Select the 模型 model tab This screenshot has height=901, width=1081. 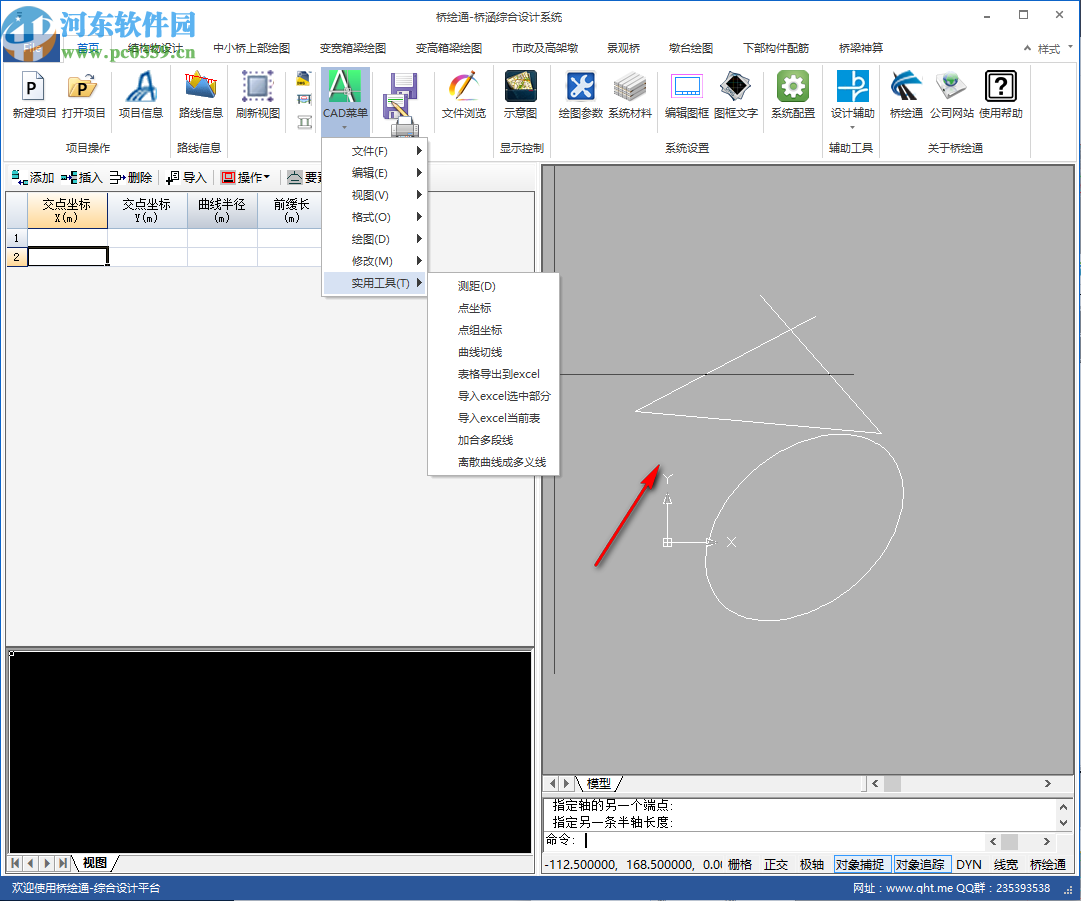(598, 784)
